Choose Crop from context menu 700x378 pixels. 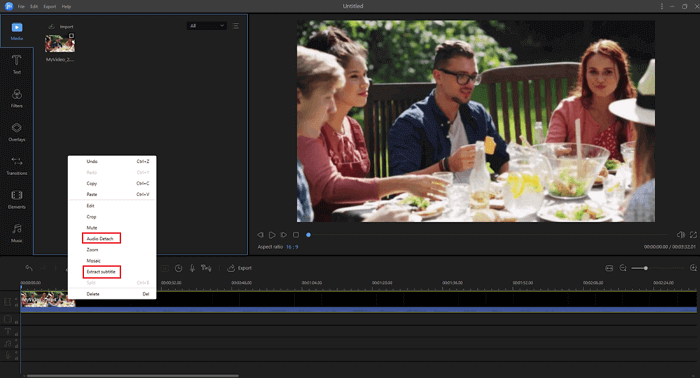click(x=112, y=216)
